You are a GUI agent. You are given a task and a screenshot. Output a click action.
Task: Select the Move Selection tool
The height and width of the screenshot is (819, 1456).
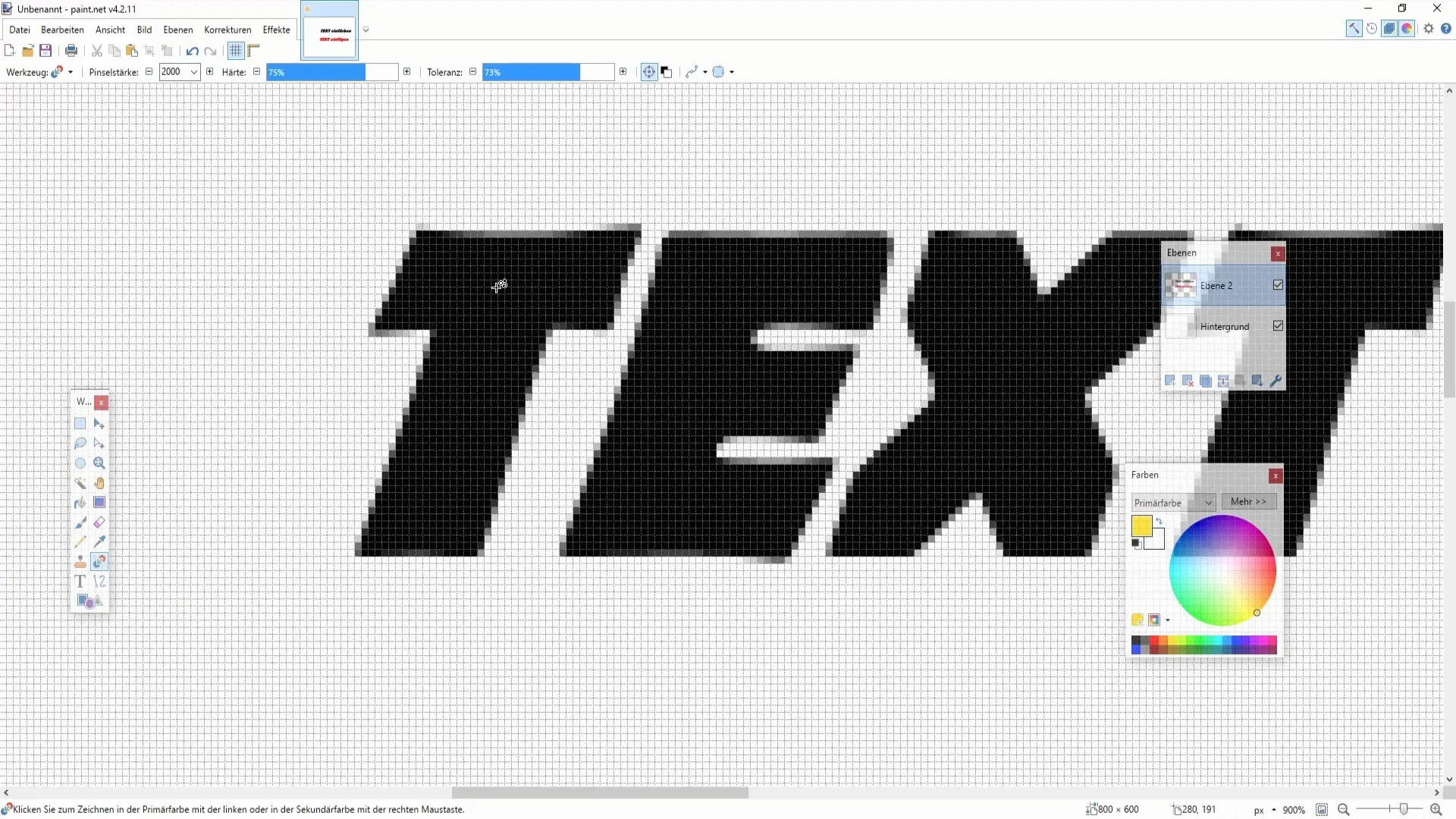pyautogui.click(x=99, y=443)
